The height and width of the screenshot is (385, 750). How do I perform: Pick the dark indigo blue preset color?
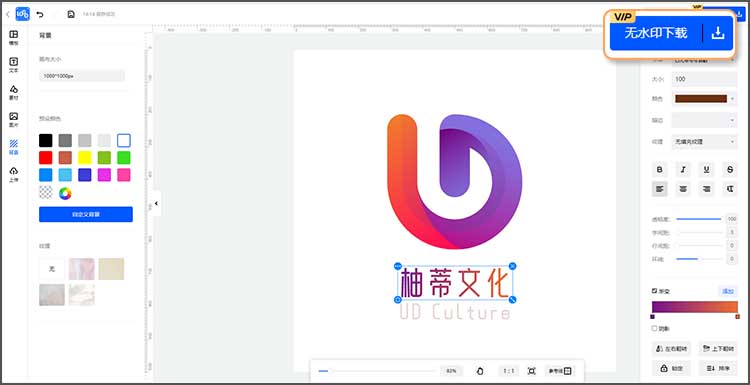click(x=85, y=175)
